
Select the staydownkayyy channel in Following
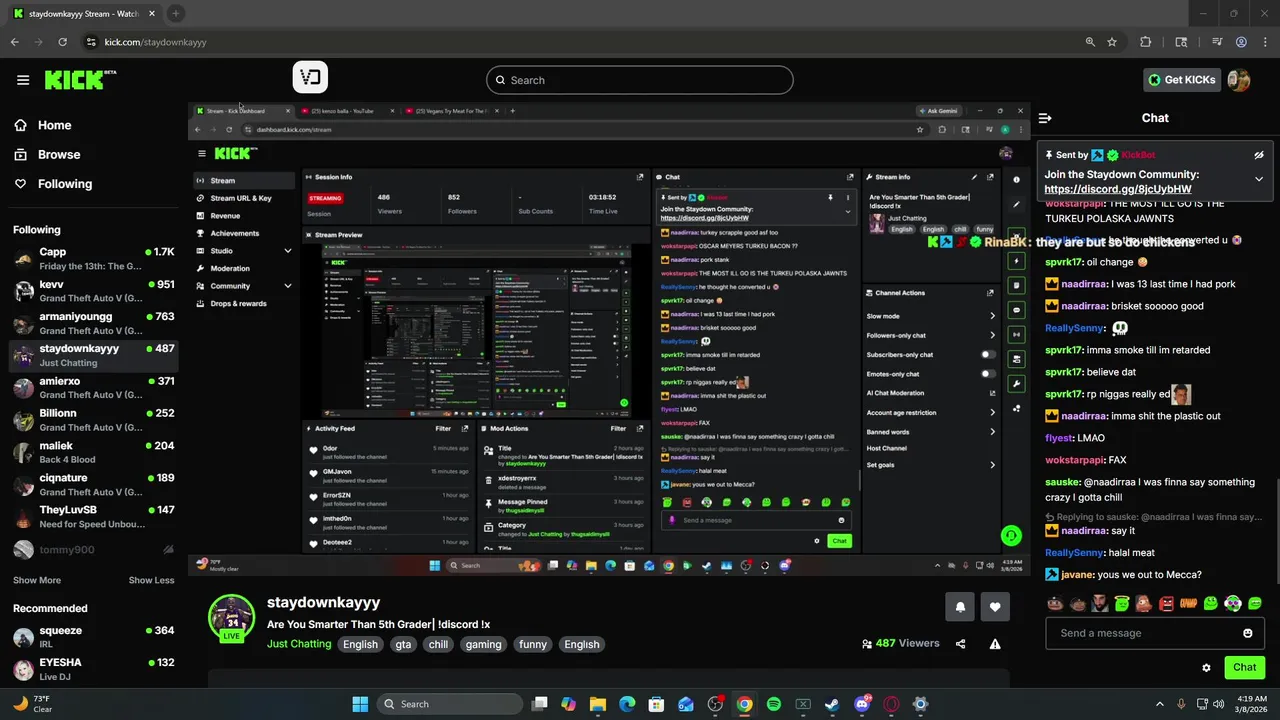click(94, 355)
